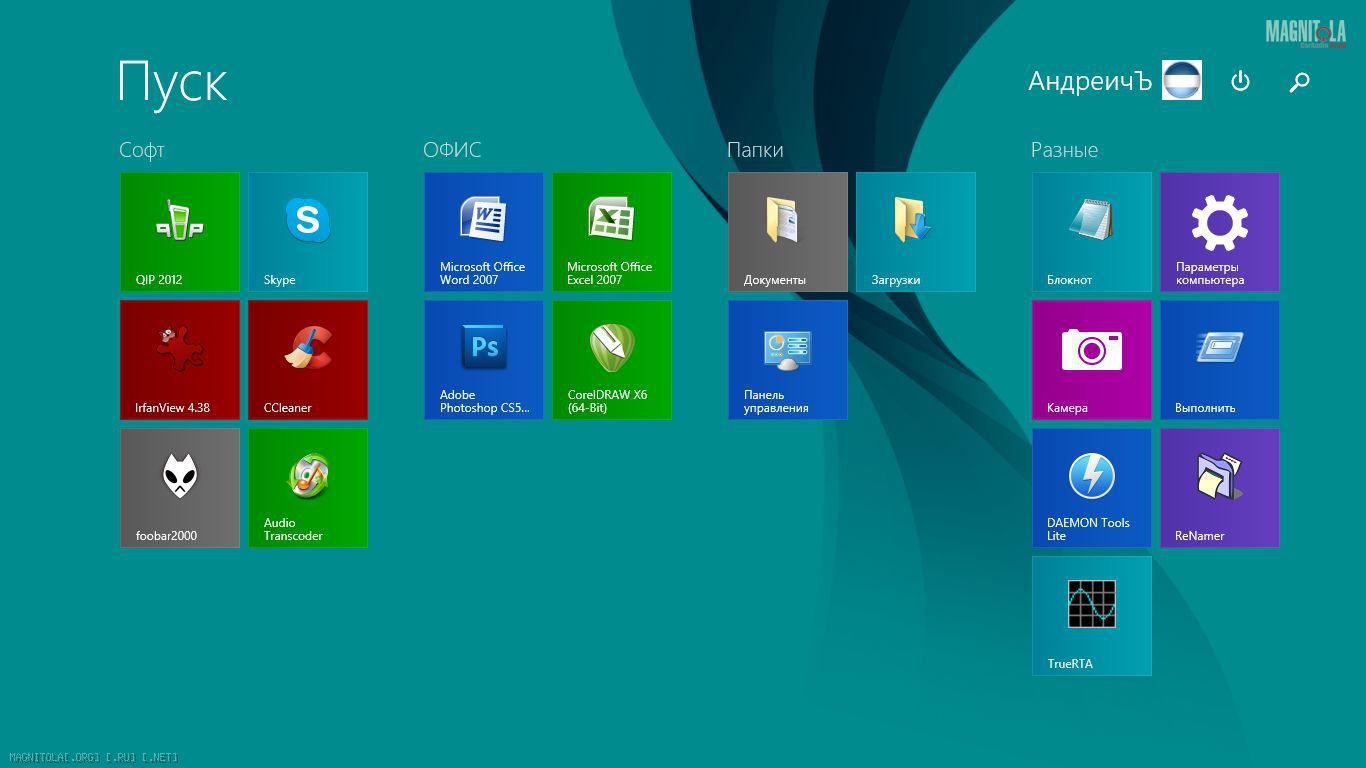Launch Microsoft Office Excel 2007 tile
Viewport: 1366px width, 768px height.
[612, 232]
